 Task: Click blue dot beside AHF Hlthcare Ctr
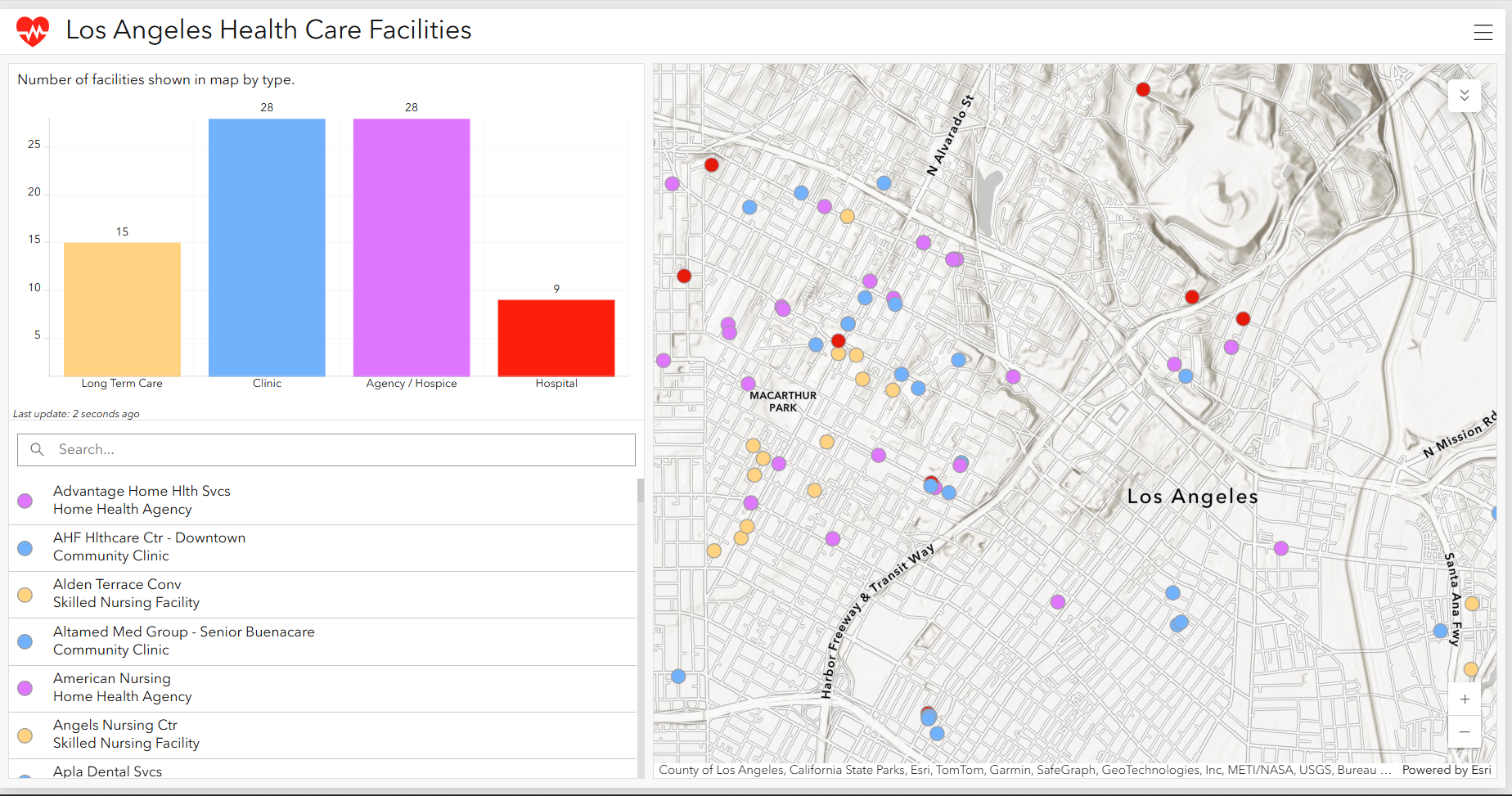point(25,548)
